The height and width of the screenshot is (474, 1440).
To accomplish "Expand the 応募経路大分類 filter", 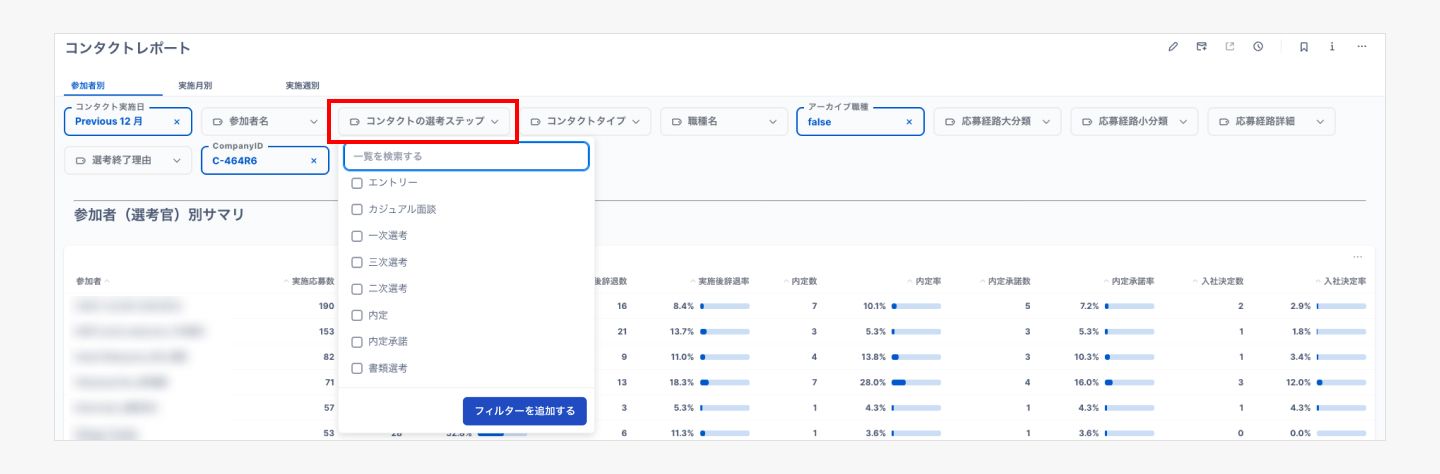I will pyautogui.click(x=997, y=122).
